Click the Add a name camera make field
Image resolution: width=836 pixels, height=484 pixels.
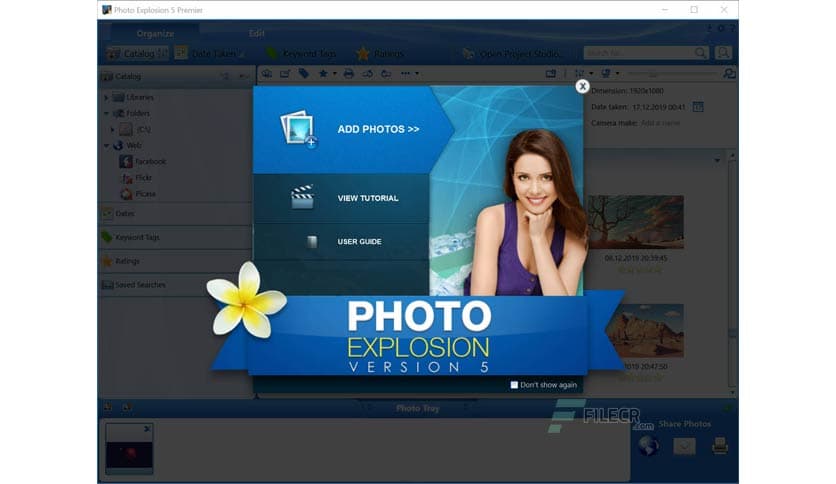tap(660, 123)
